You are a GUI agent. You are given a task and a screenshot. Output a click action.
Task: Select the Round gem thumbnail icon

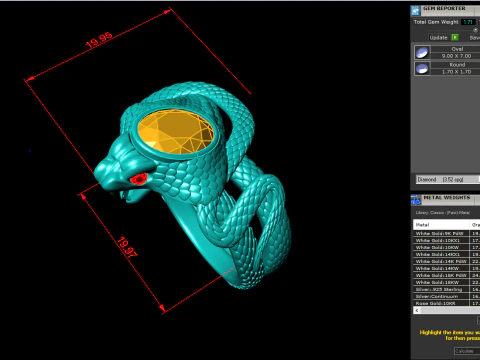point(422,68)
